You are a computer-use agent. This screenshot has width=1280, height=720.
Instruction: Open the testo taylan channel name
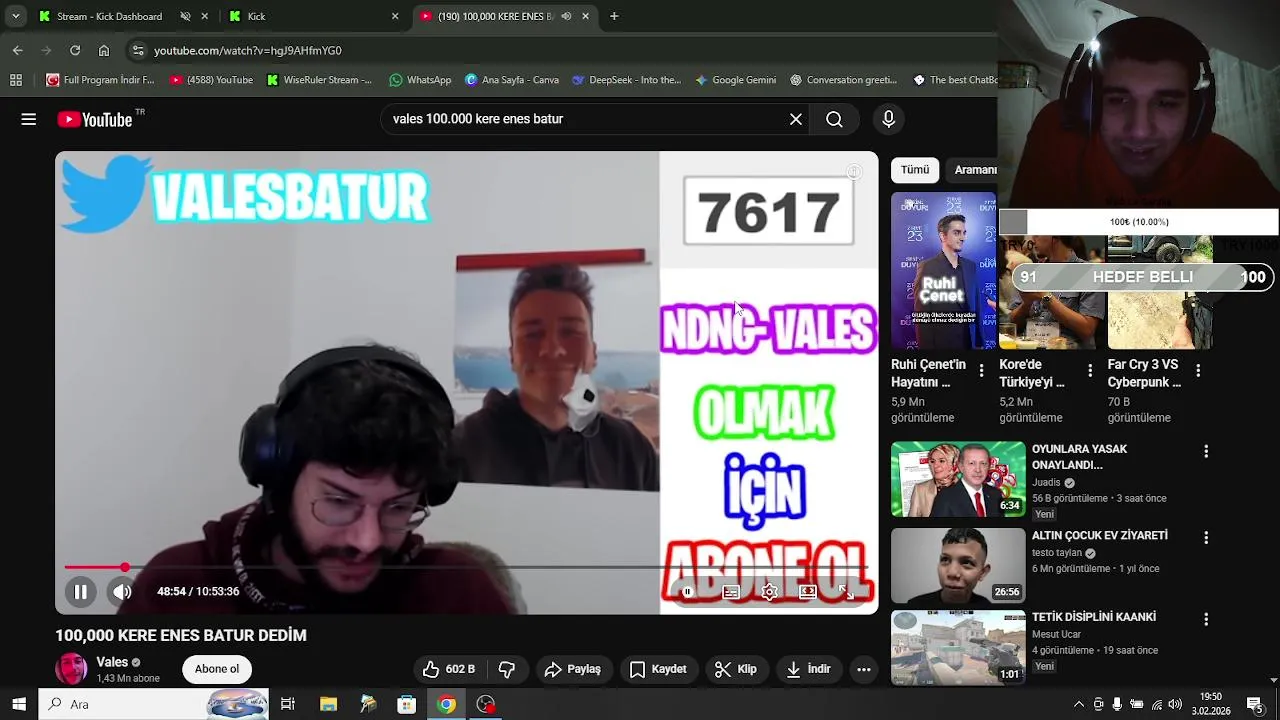click(x=1057, y=553)
